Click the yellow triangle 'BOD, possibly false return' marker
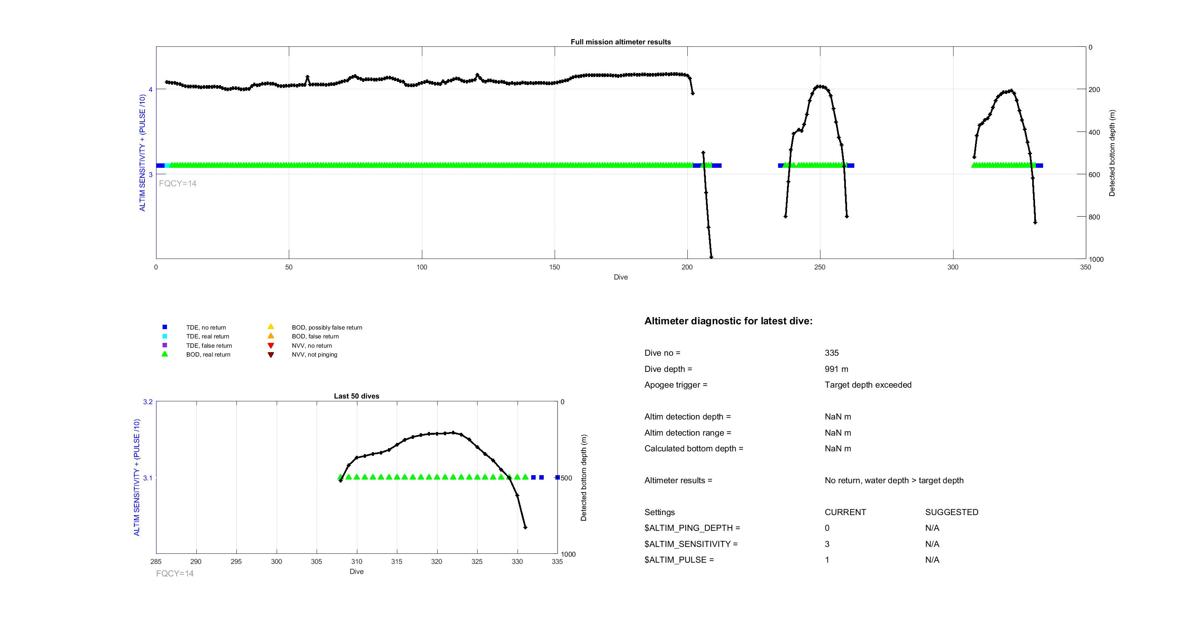This screenshot has height=622, width=1200. tap(270, 327)
